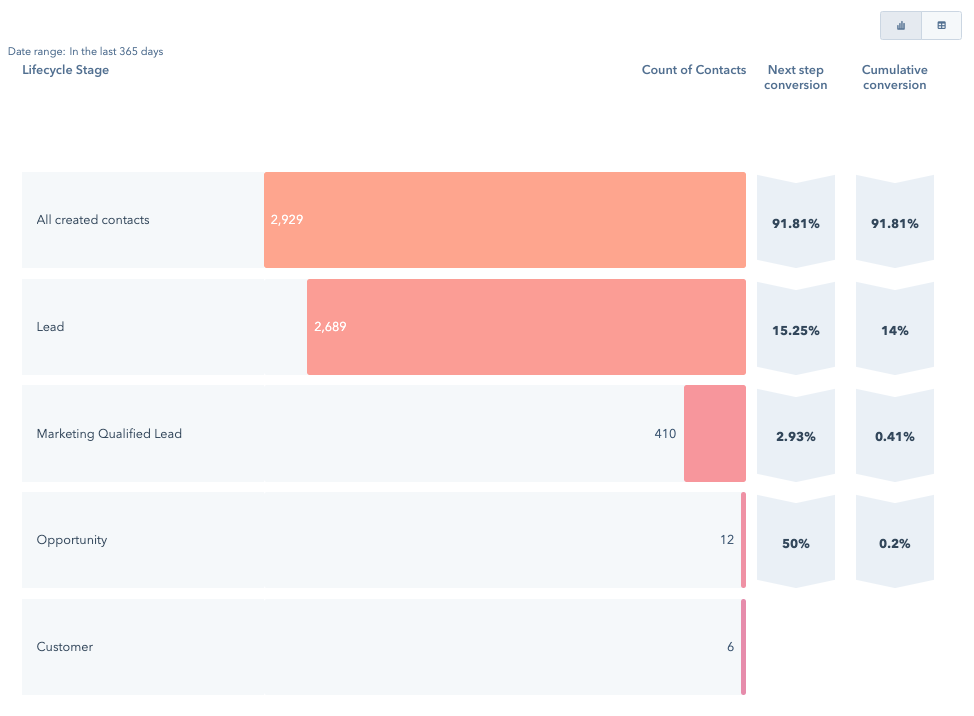The image size is (974, 716).
Task: Switch to chart view icon
Action: [x=901, y=25]
